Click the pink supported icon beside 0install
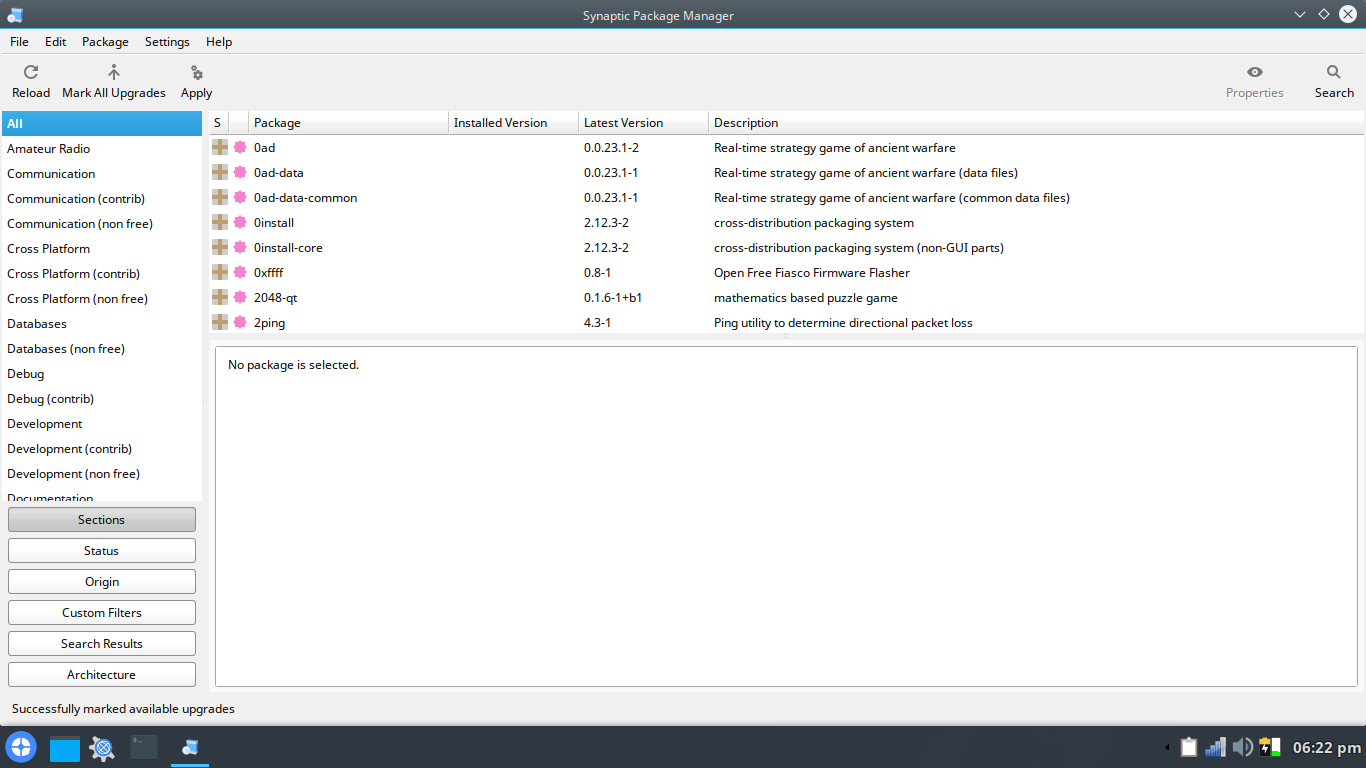 pos(240,222)
